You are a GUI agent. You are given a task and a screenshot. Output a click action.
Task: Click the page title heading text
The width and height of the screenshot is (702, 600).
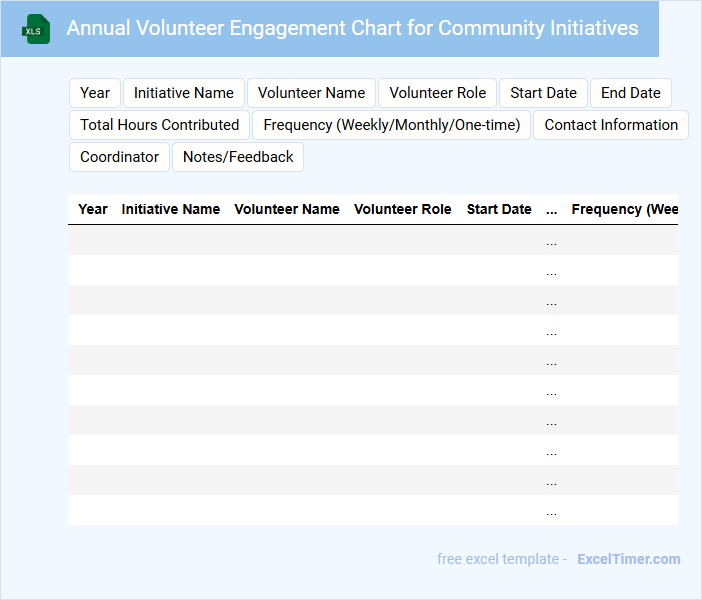[352, 28]
